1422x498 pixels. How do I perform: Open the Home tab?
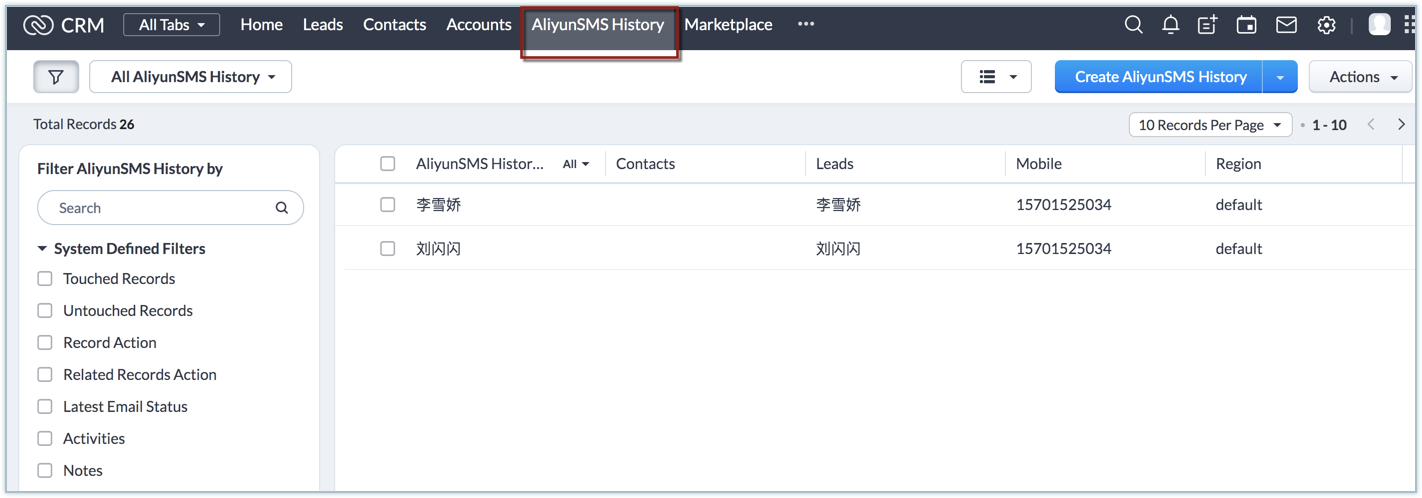pos(261,25)
